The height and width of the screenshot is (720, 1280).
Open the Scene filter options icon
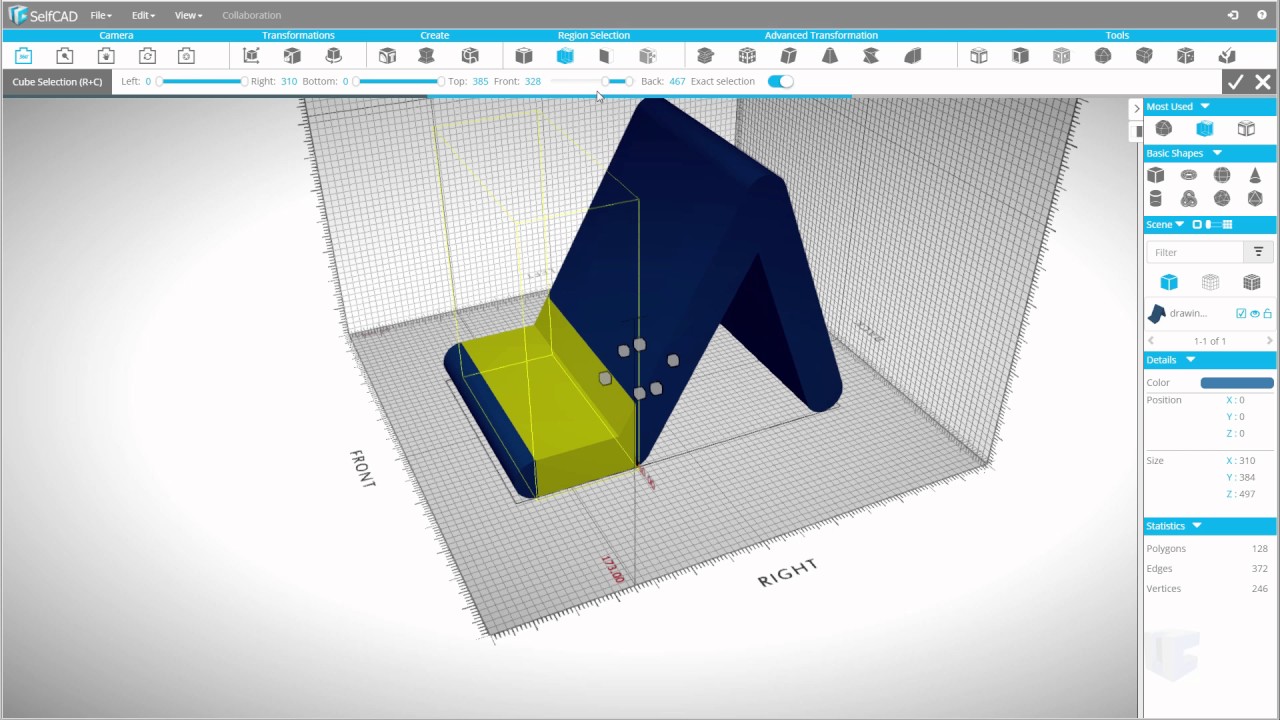click(x=1258, y=251)
